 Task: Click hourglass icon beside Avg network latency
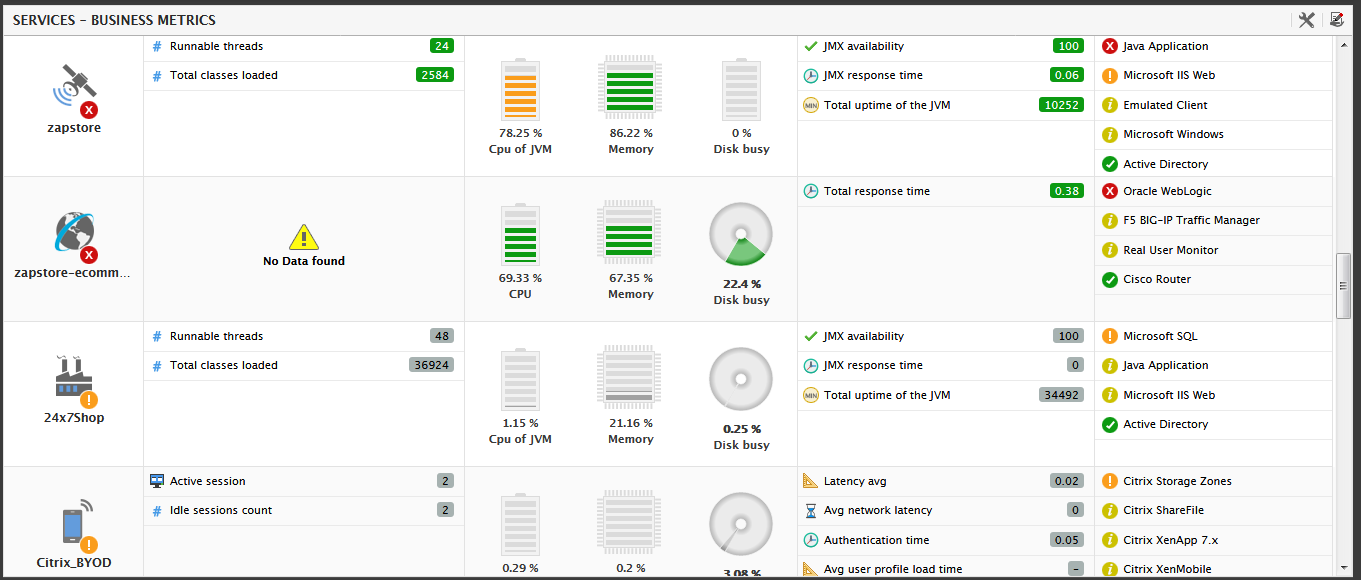coord(811,510)
